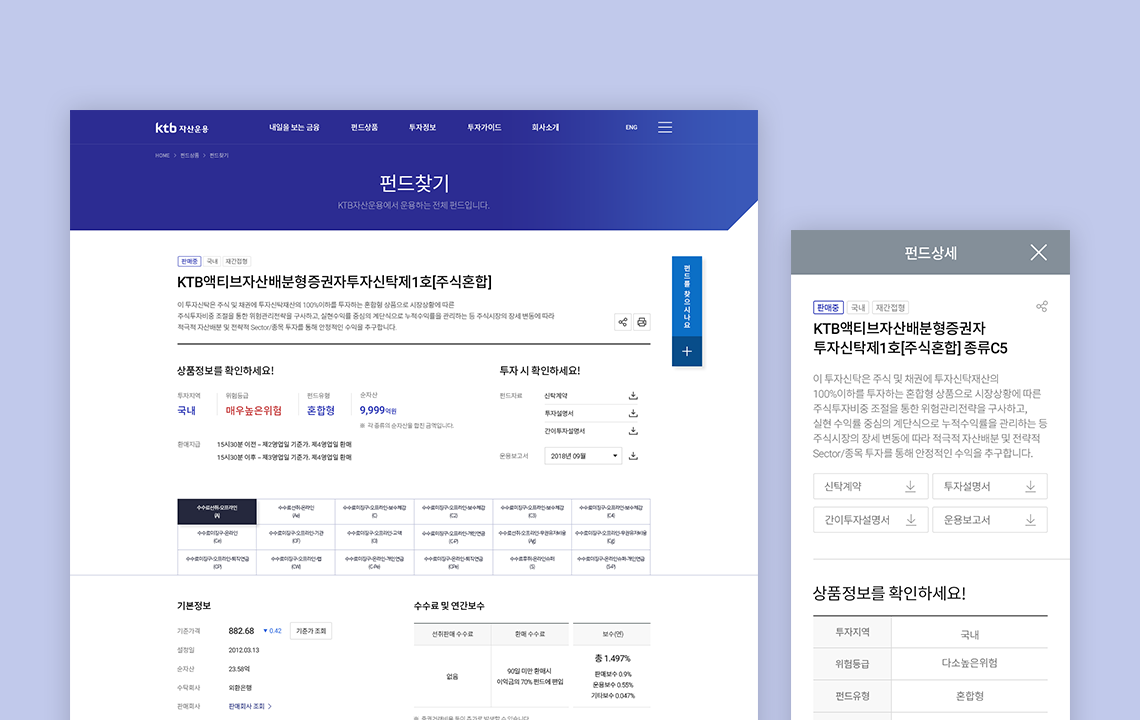Open the 투자가이드 menu

point(484,127)
